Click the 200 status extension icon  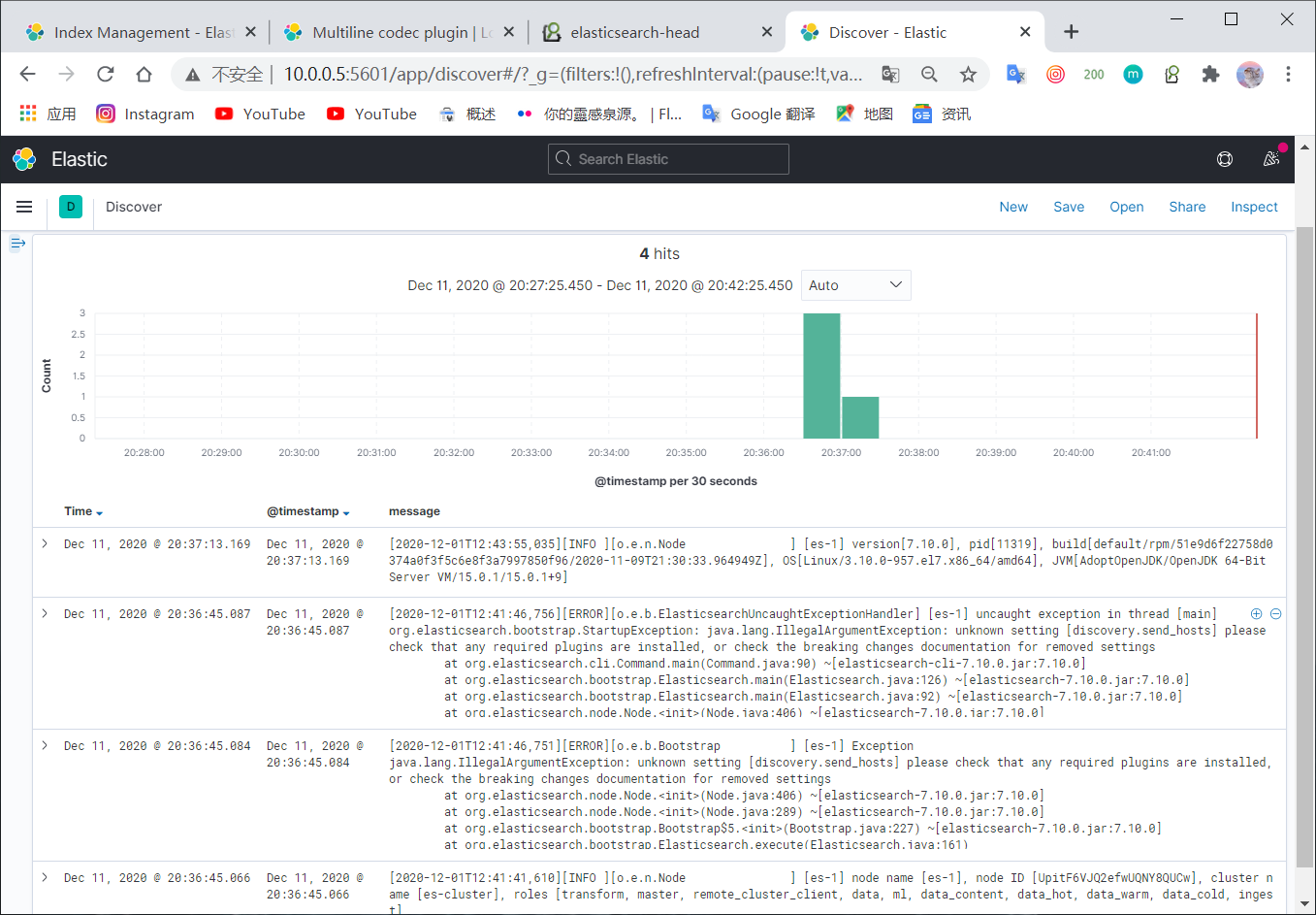point(1094,74)
